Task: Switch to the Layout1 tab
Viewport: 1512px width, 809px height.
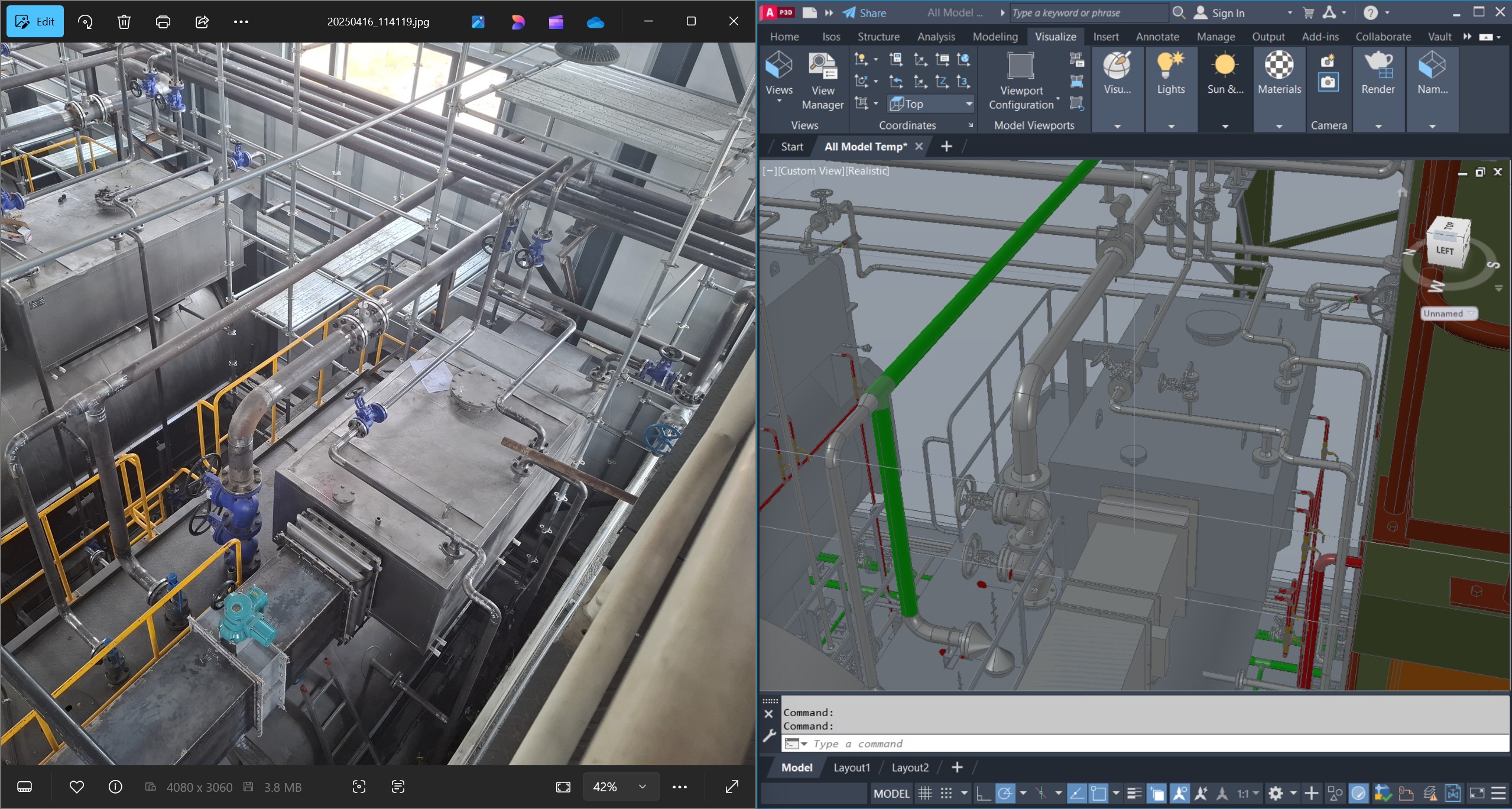Action: point(851,767)
